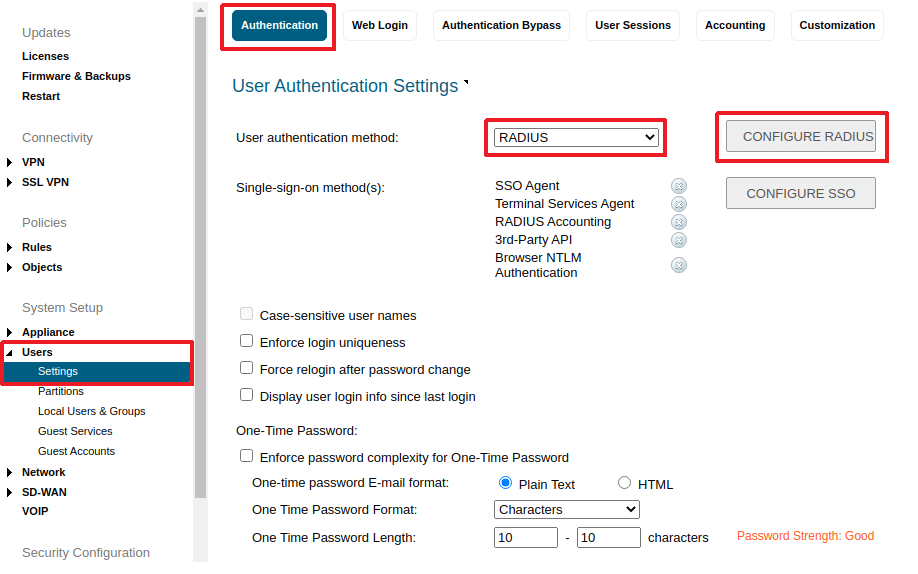The width and height of the screenshot is (918, 574).
Task: Open the User Sessions tab
Action: click(635, 25)
